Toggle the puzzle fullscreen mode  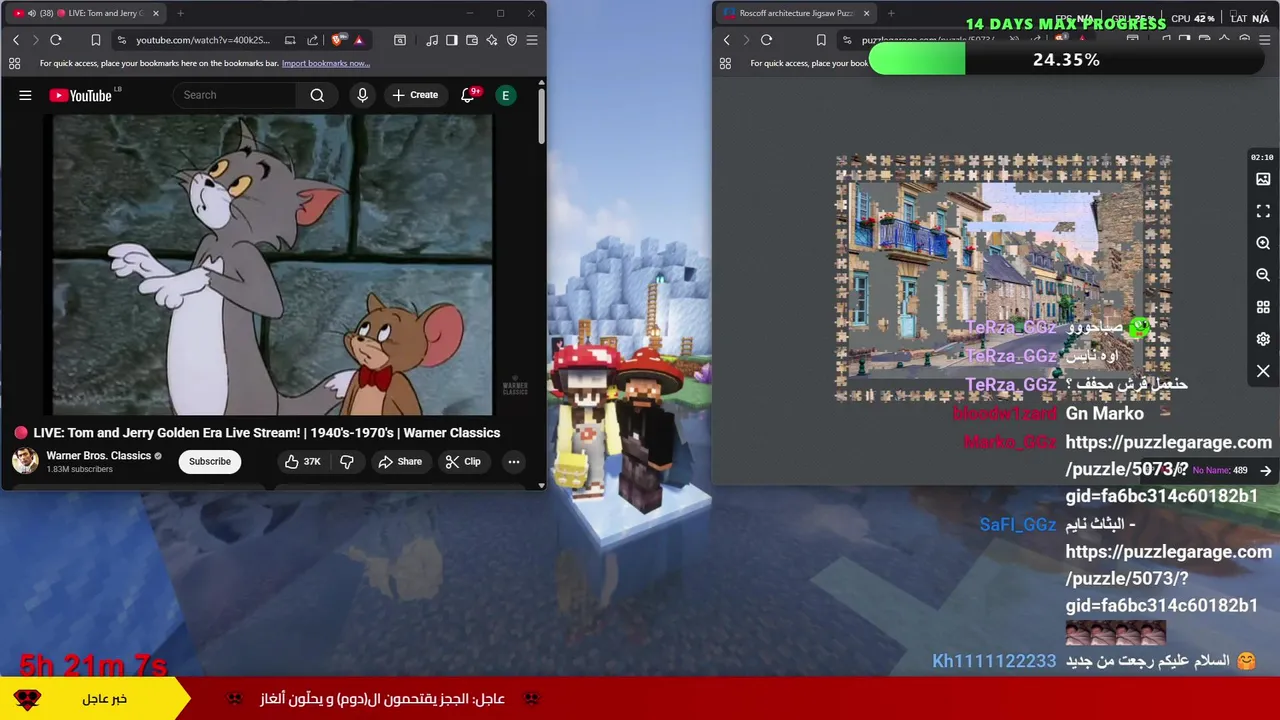point(1263,211)
